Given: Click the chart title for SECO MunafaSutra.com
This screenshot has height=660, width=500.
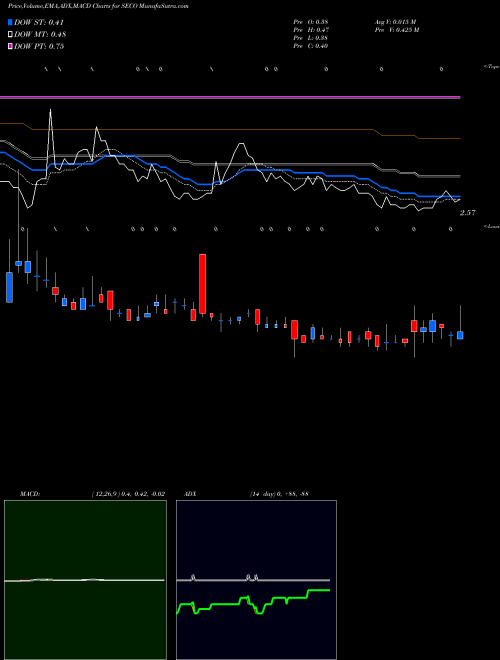Looking at the screenshot, I should (x=98, y=6).
